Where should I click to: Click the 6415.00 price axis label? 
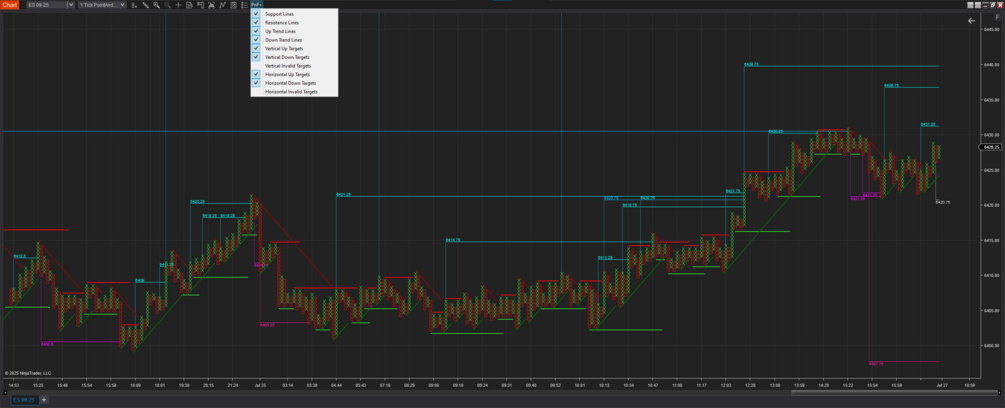pyautogui.click(x=991, y=240)
